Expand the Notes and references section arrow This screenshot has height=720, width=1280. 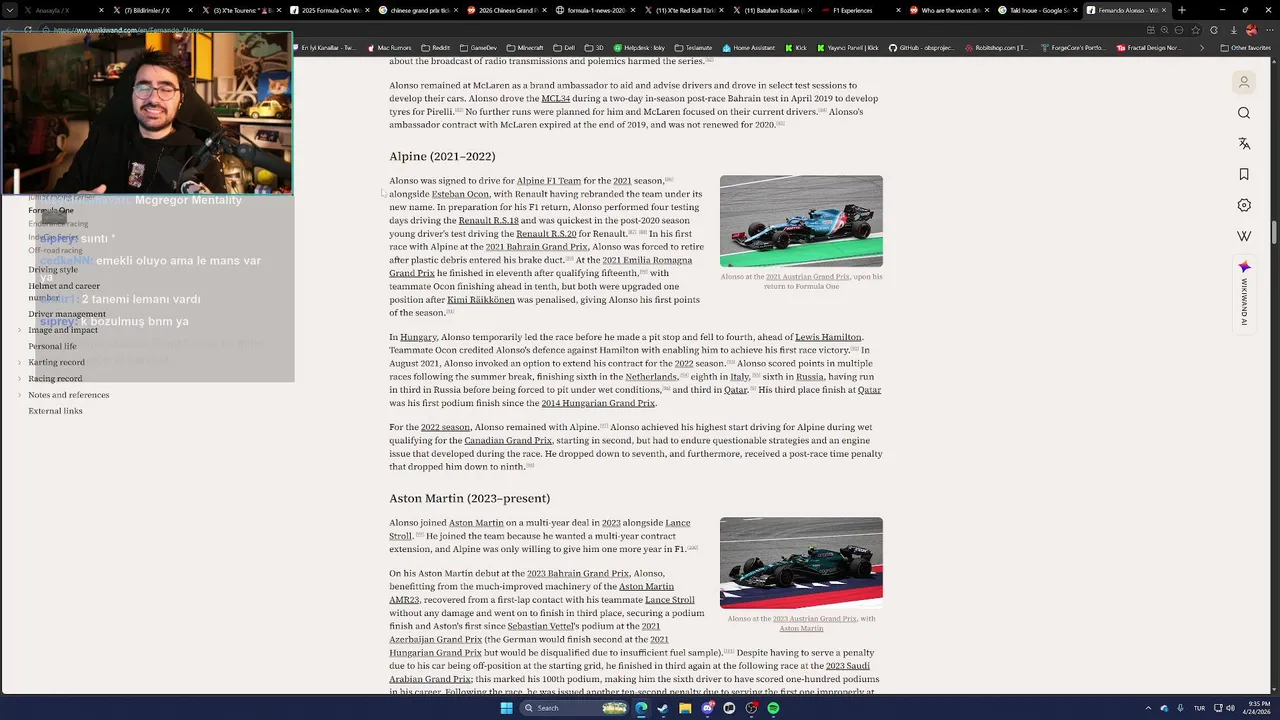(x=20, y=395)
